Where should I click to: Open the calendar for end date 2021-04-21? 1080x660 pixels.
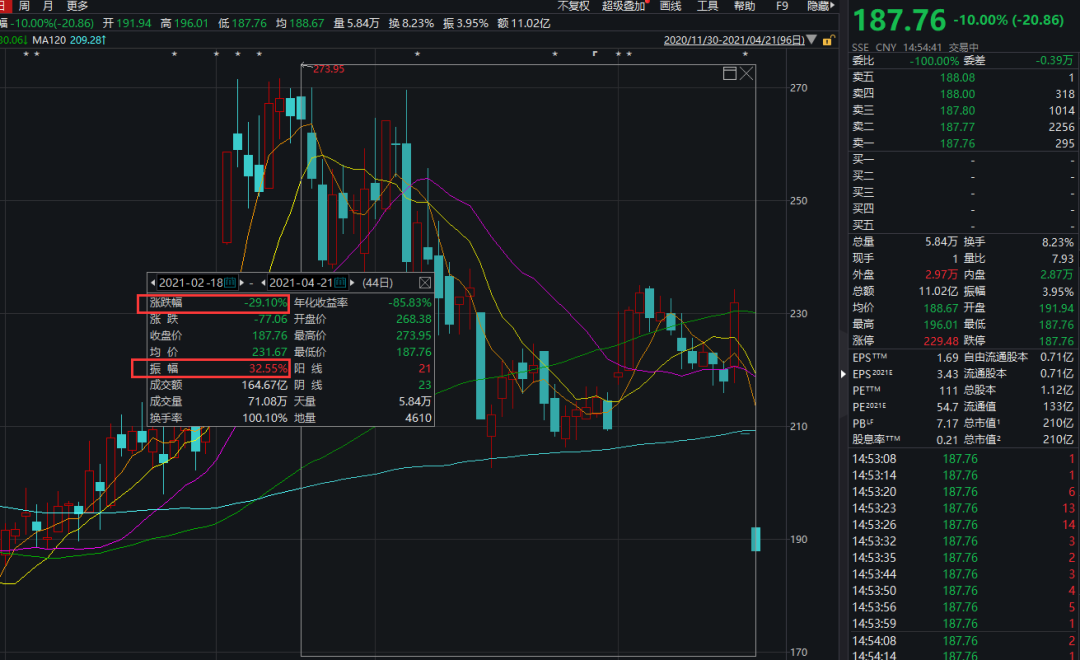click(x=339, y=283)
